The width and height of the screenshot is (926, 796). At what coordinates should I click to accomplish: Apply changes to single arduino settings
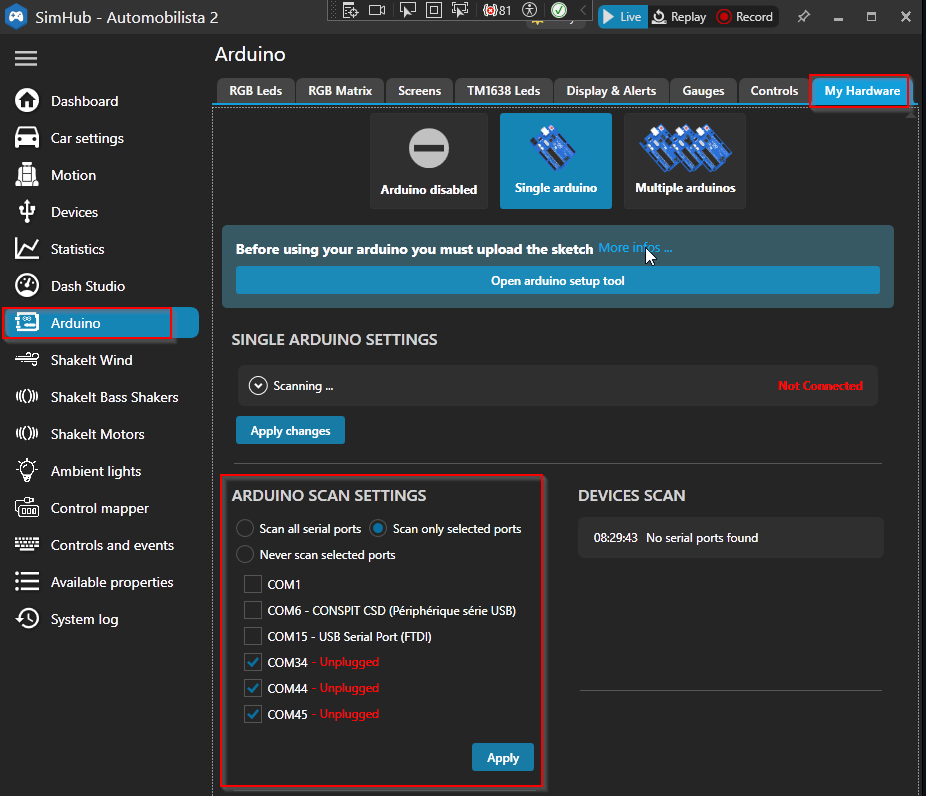290,429
